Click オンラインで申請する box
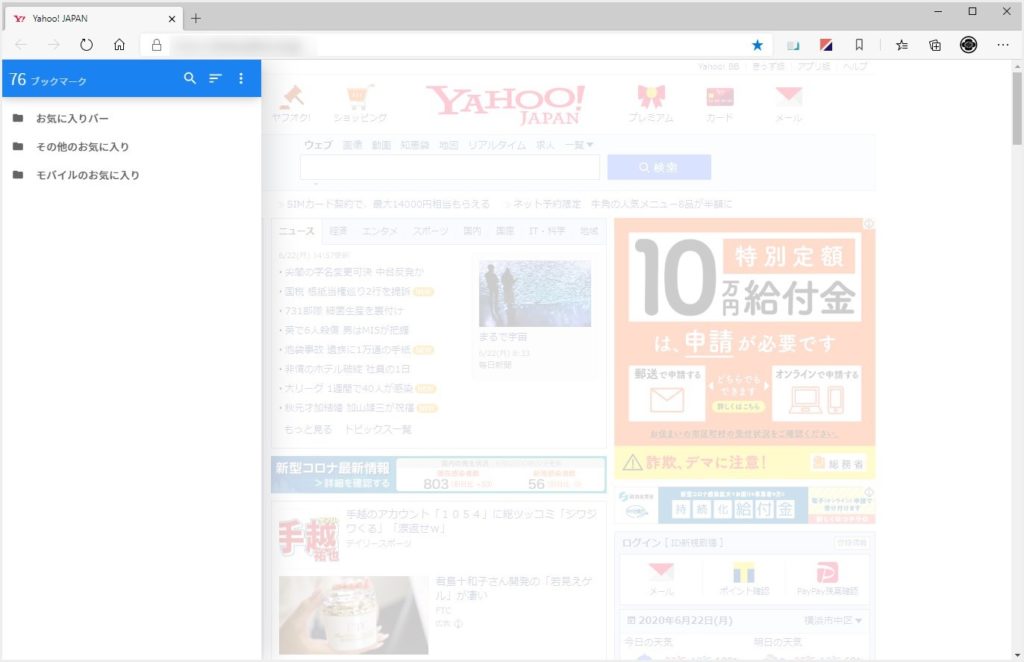This screenshot has height=662, width=1024. 816,393
